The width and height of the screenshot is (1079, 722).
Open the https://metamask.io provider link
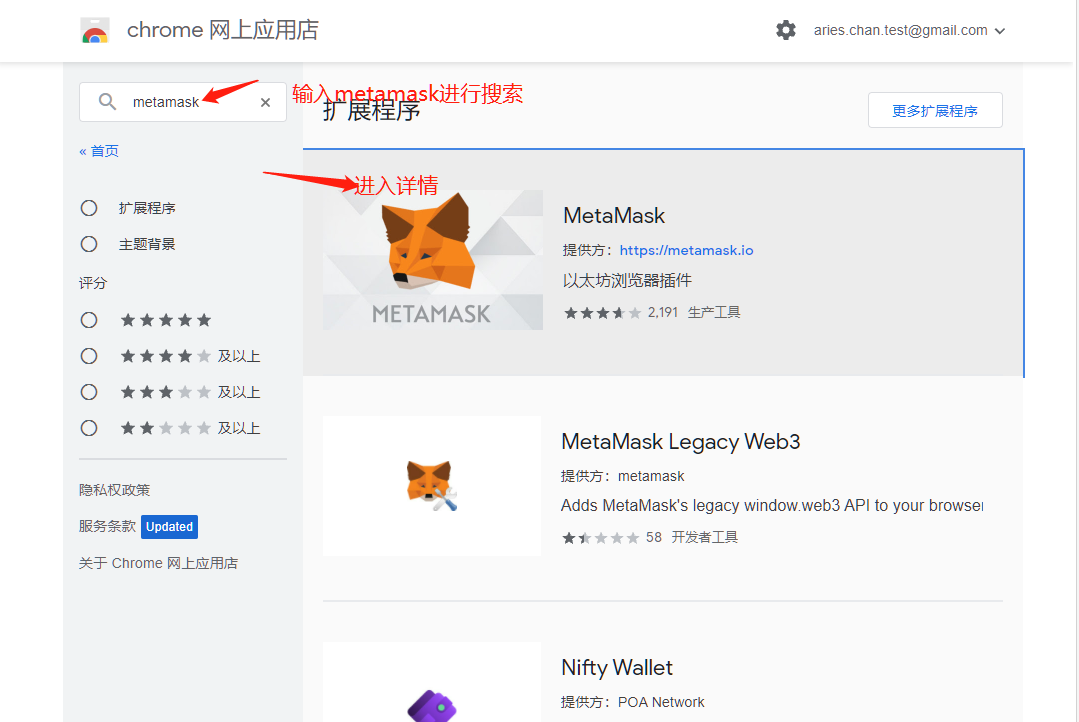click(686, 250)
